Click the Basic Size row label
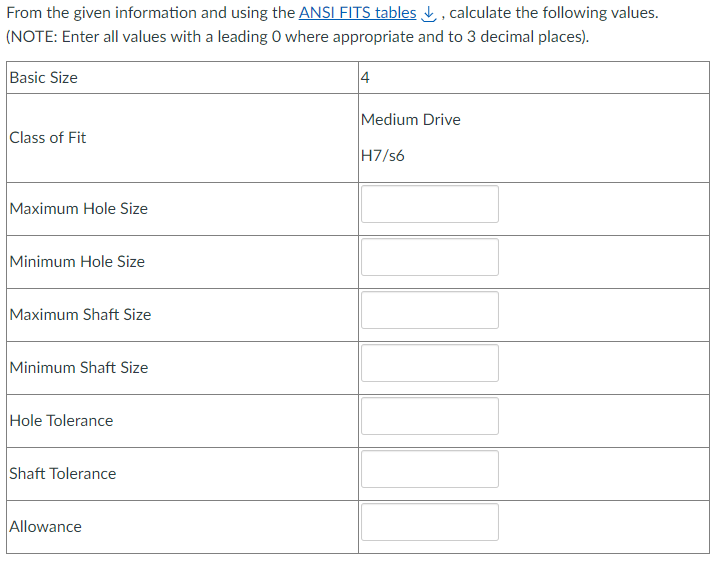 pos(43,78)
